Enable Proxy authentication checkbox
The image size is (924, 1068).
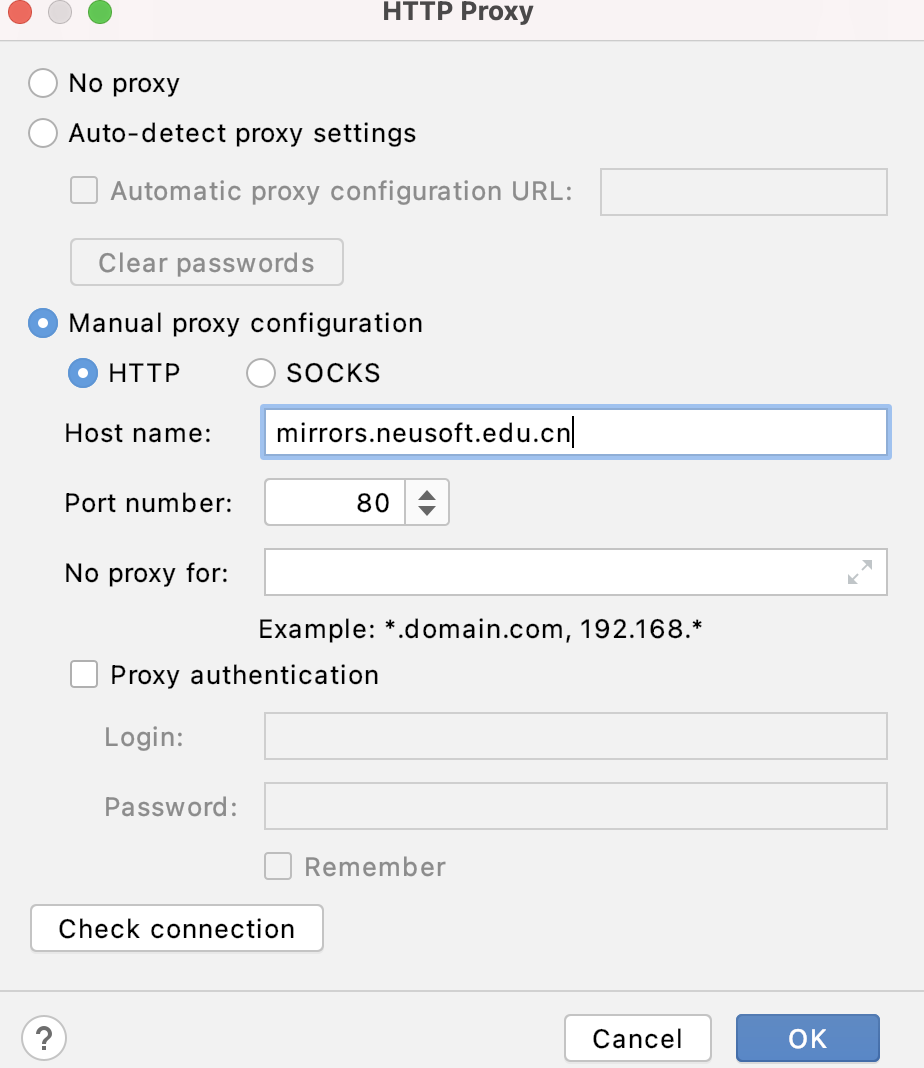click(x=84, y=675)
